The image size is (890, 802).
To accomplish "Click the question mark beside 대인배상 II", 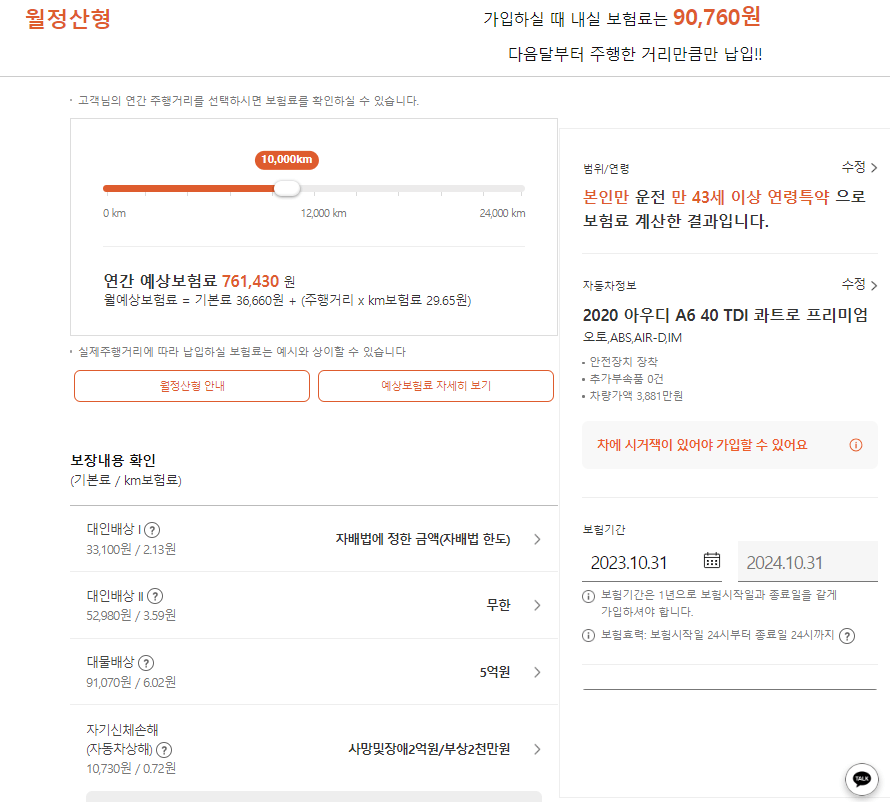I will click(x=156, y=597).
